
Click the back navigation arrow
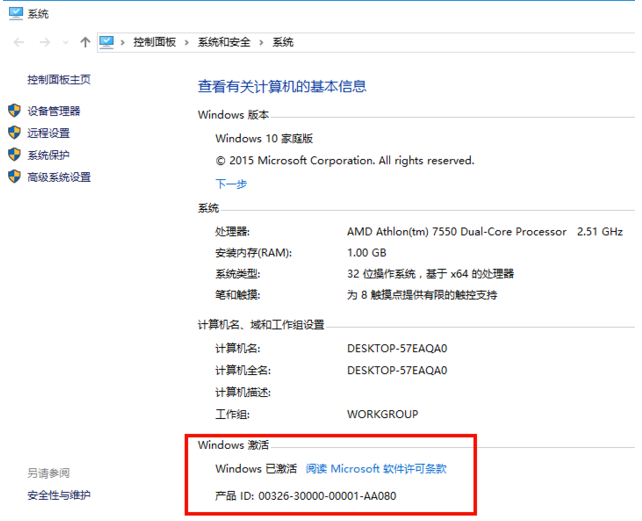click(x=19, y=42)
